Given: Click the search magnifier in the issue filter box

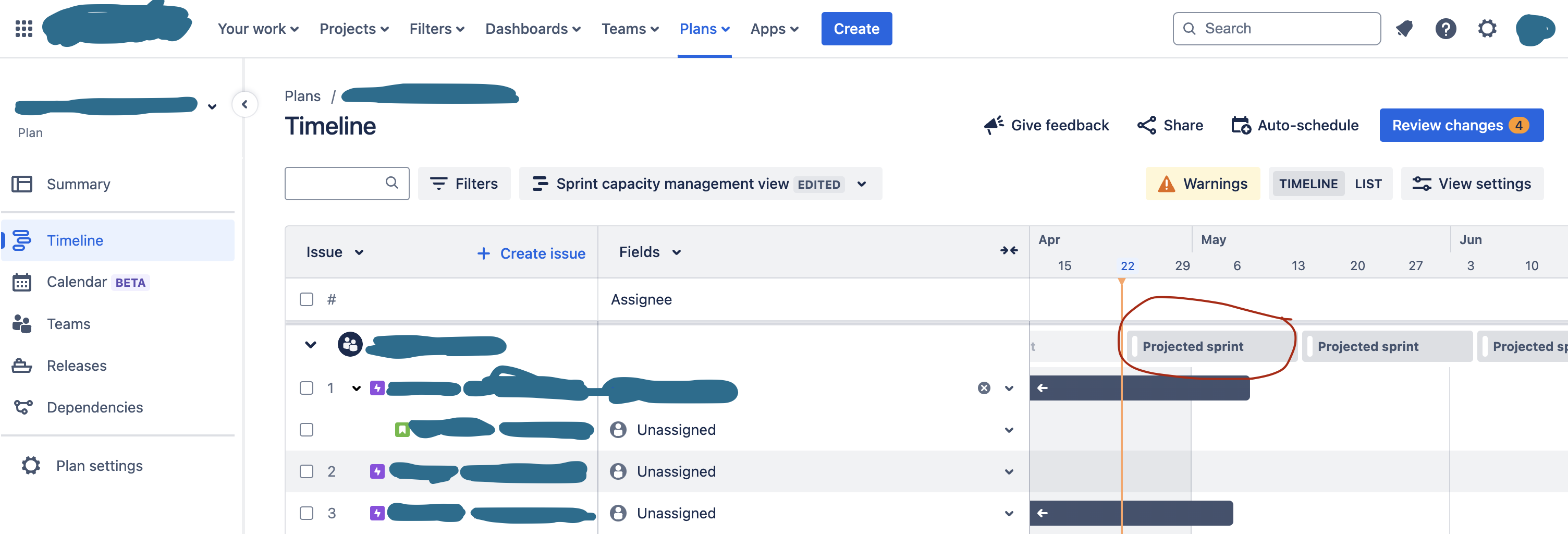Looking at the screenshot, I should 392,183.
